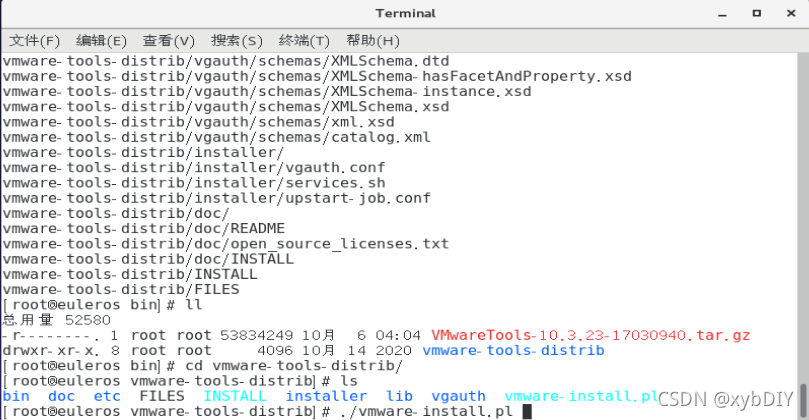Maximize the Terminal window

[x=756, y=13]
